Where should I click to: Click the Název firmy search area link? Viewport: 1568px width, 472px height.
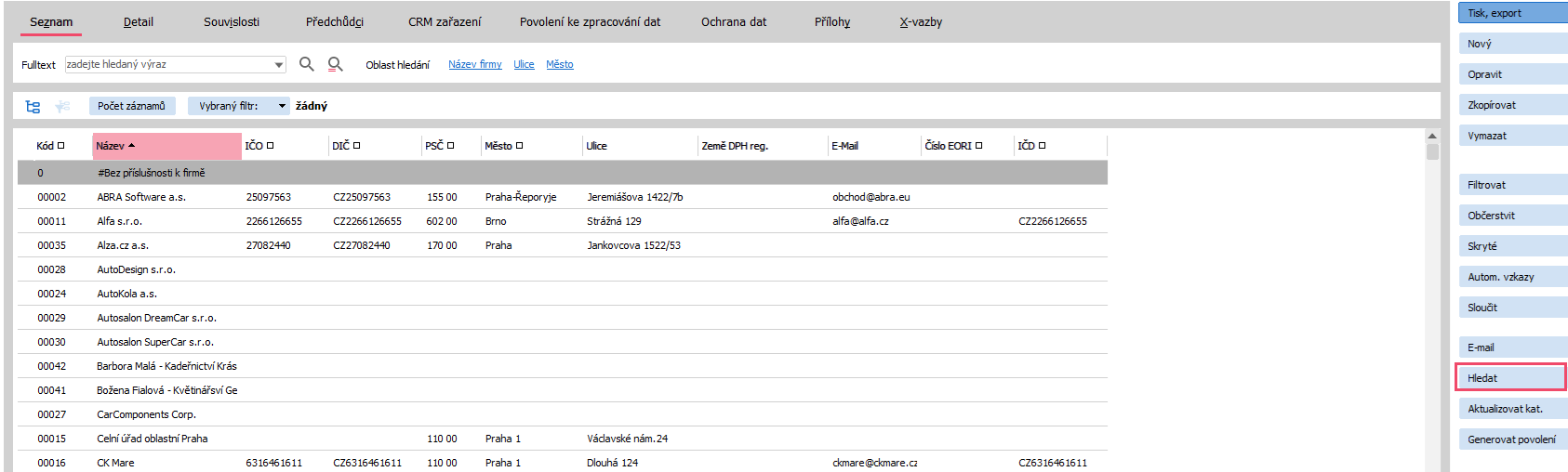(x=474, y=65)
